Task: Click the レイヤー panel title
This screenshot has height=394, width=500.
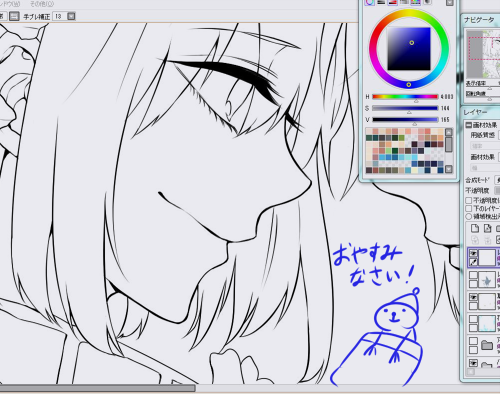Action: click(475, 112)
